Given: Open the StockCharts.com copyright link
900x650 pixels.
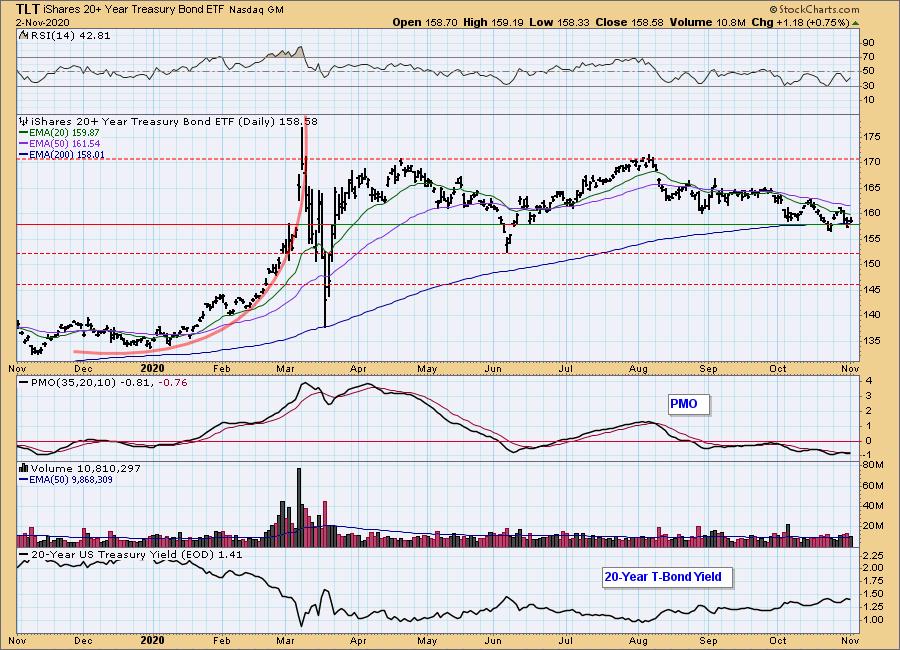Looking at the screenshot, I should tap(814, 9).
